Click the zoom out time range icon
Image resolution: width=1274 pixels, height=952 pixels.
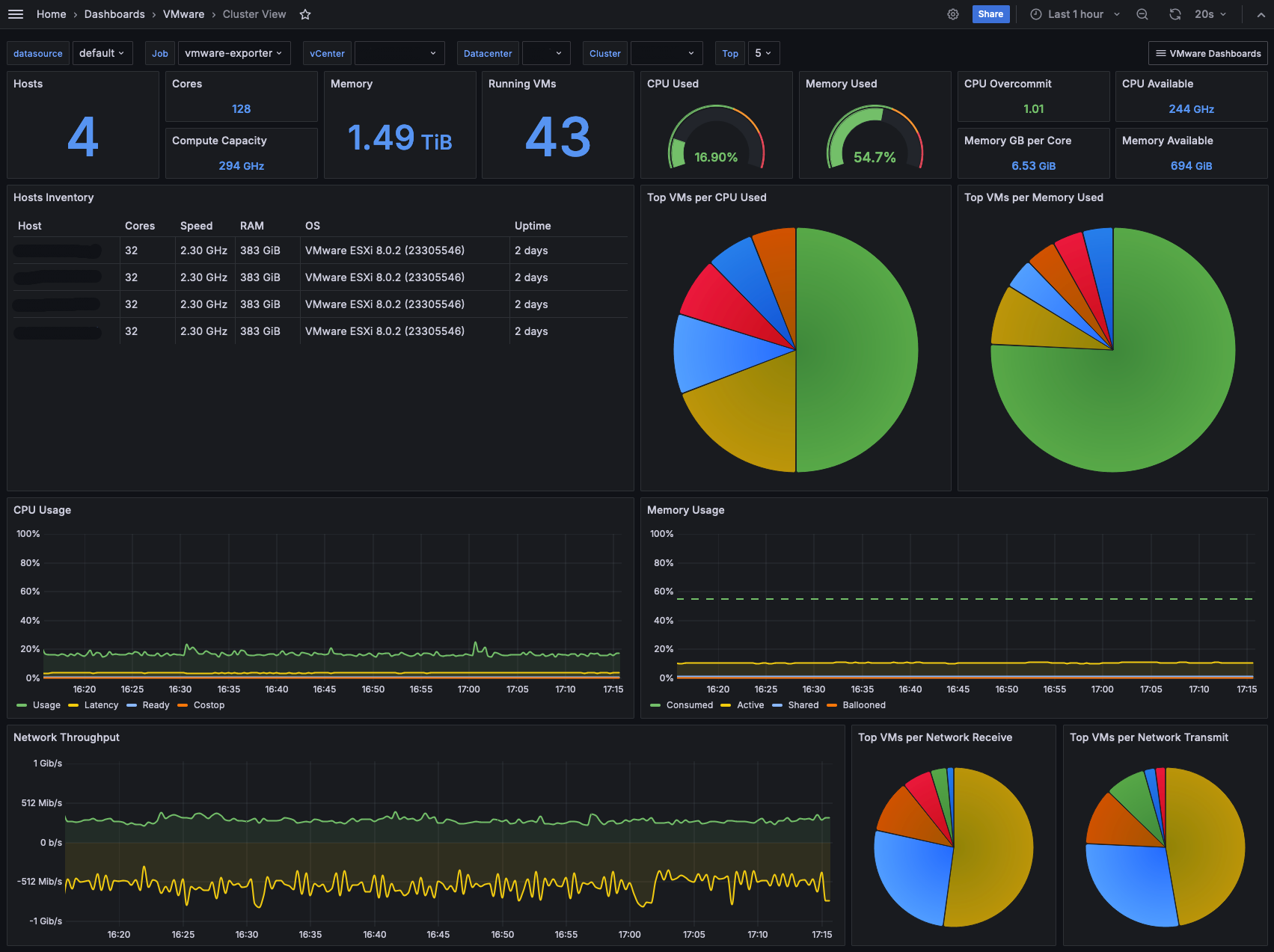click(1142, 14)
